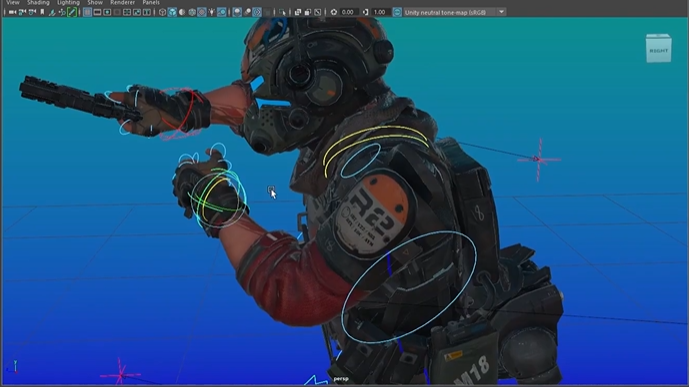
Task: Click the Lock Camera icon
Action: point(22,12)
